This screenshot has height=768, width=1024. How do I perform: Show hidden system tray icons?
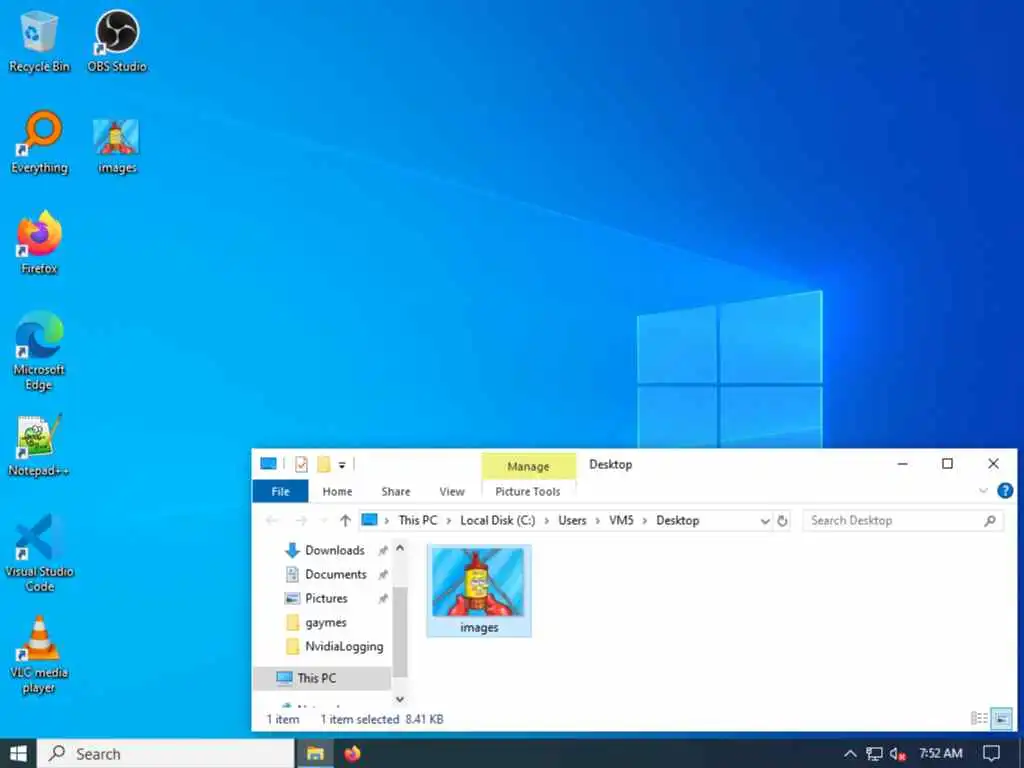tap(850, 754)
